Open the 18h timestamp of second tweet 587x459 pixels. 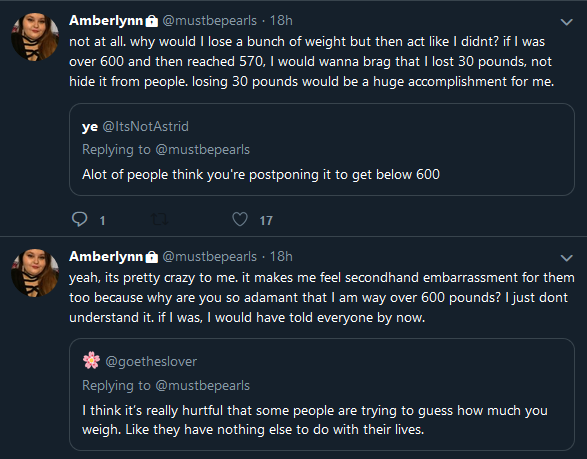click(281, 256)
